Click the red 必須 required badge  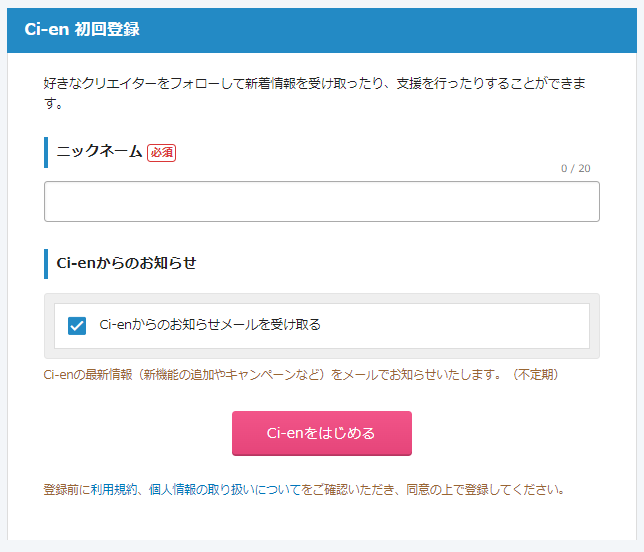(161, 153)
